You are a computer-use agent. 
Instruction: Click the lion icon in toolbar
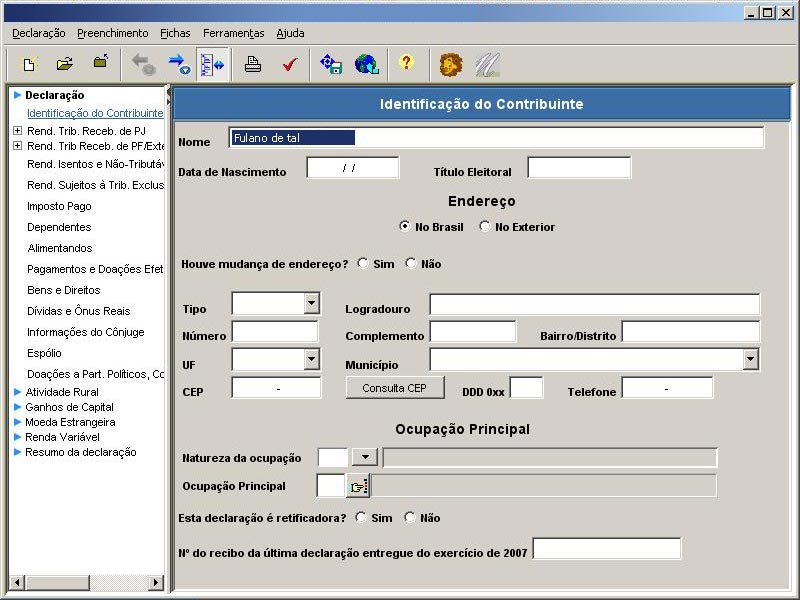tap(451, 64)
